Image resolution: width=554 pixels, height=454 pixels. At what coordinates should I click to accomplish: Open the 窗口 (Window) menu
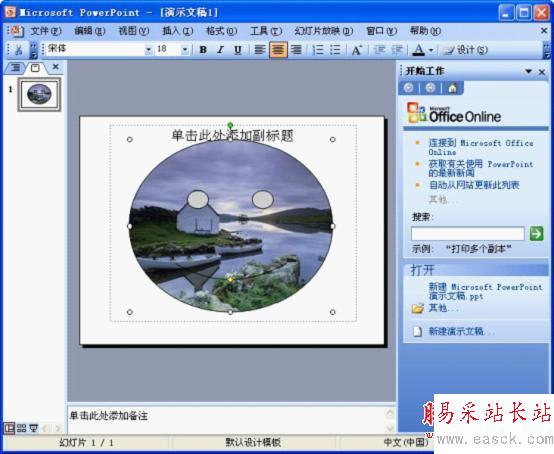[x=382, y=31]
